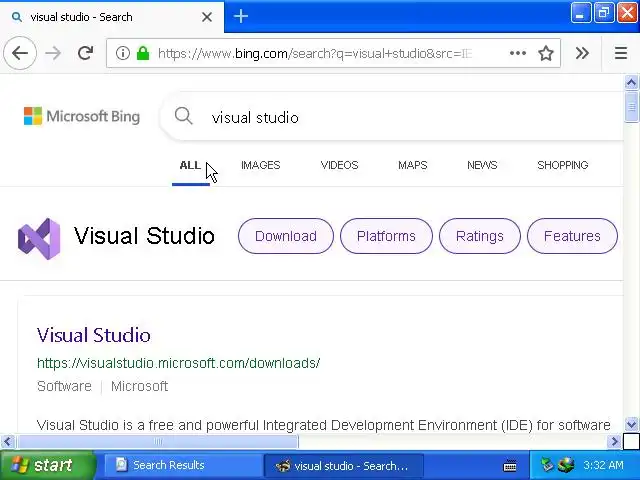
Task: Show site information via the info icon
Action: click(122, 53)
